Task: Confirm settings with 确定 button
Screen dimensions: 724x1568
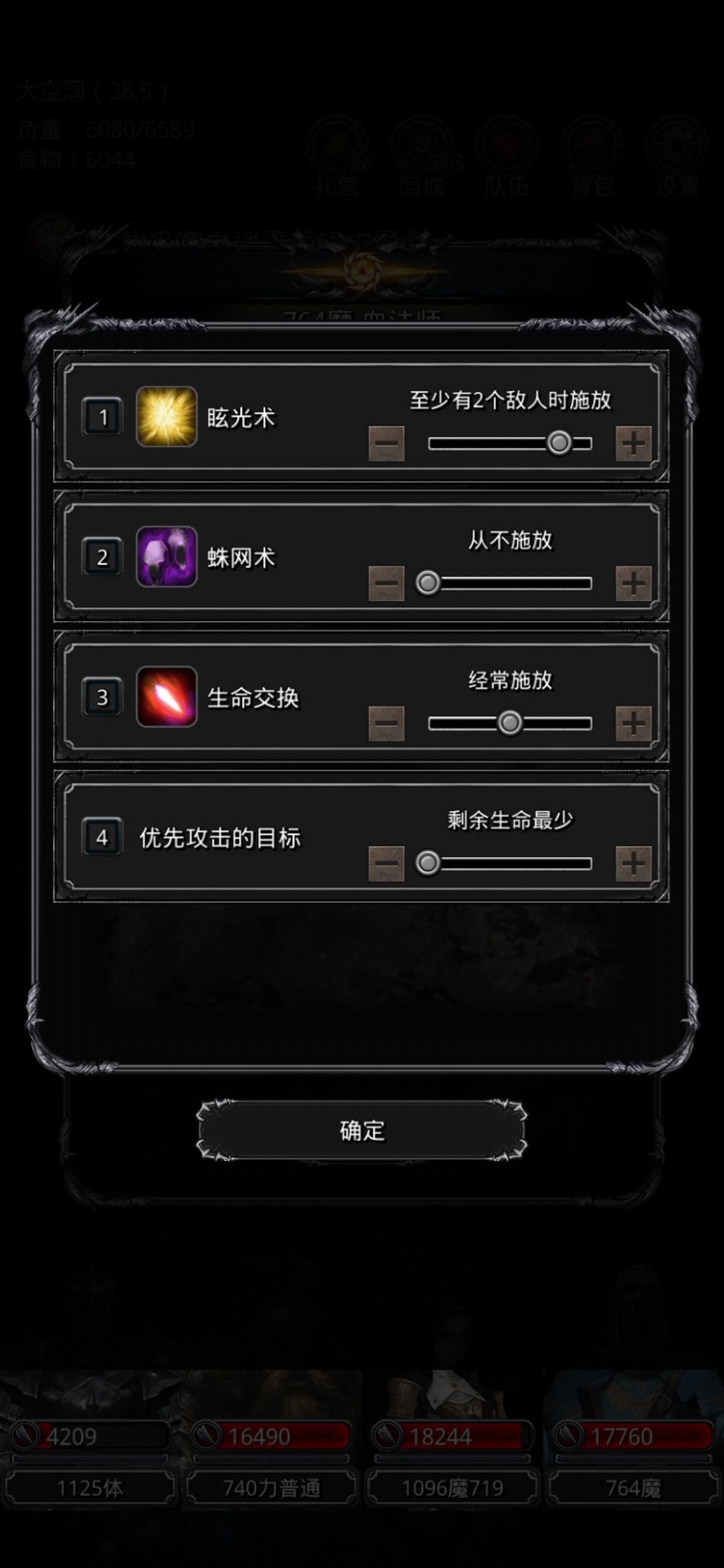Action: [x=362, y=1130]
